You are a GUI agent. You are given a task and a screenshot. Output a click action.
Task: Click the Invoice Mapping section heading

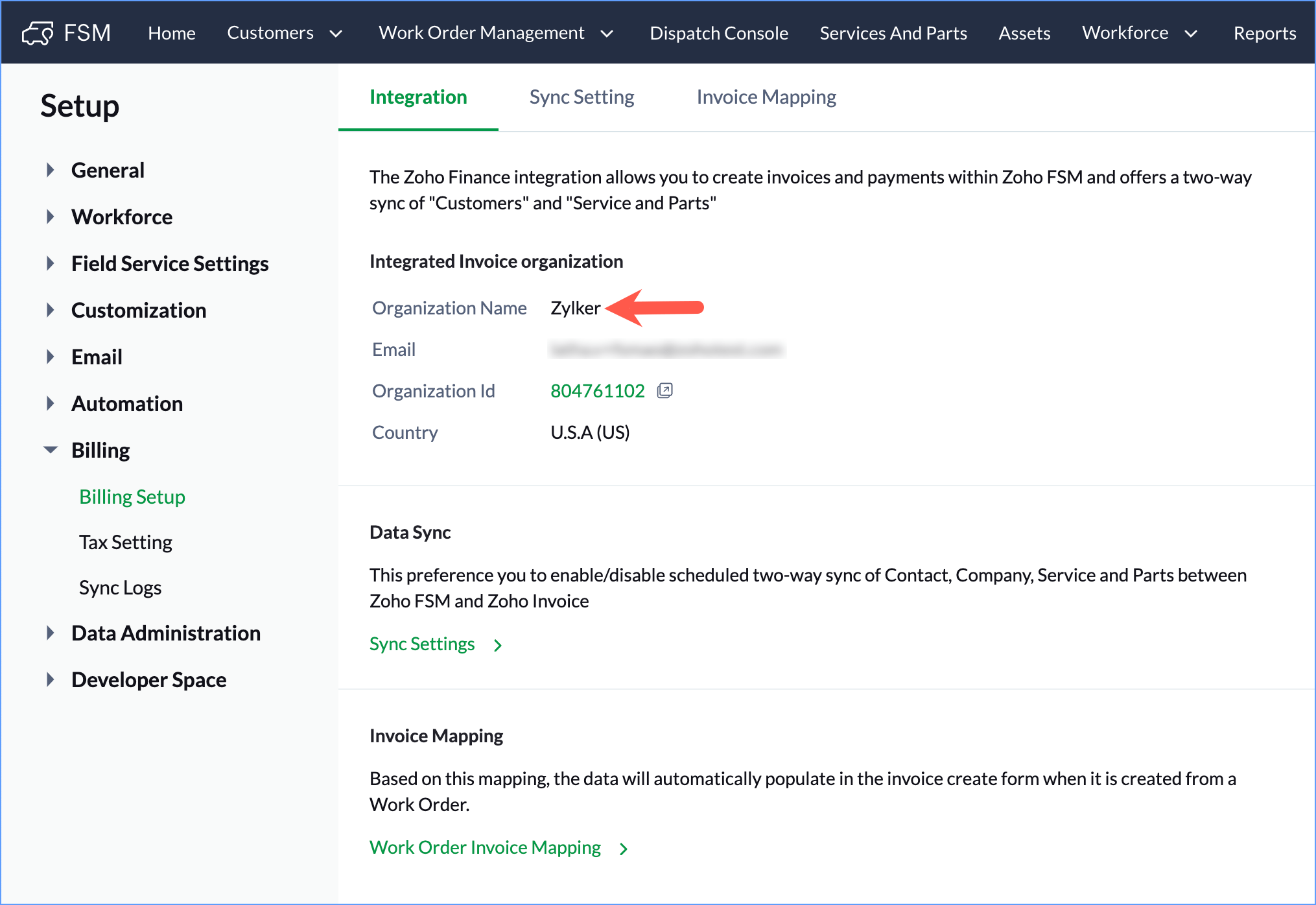coord(436,736)
